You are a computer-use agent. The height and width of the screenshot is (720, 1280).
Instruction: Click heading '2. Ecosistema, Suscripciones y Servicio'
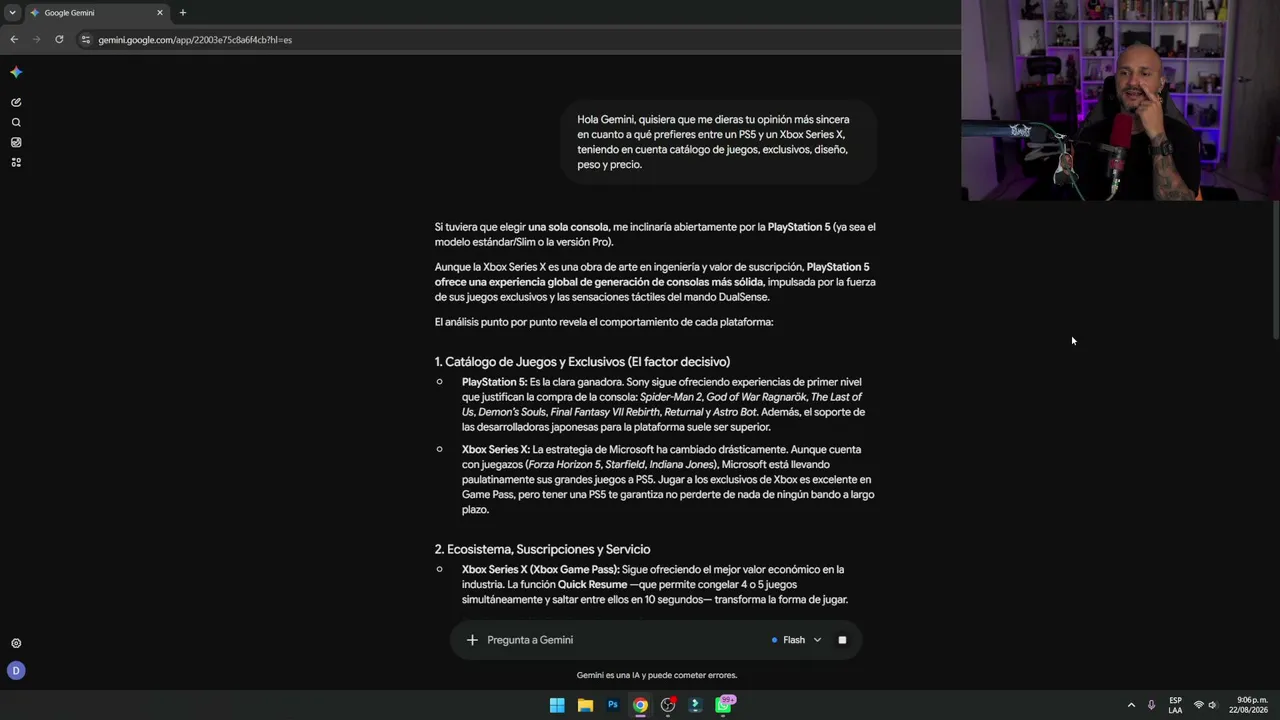[542, 549]
